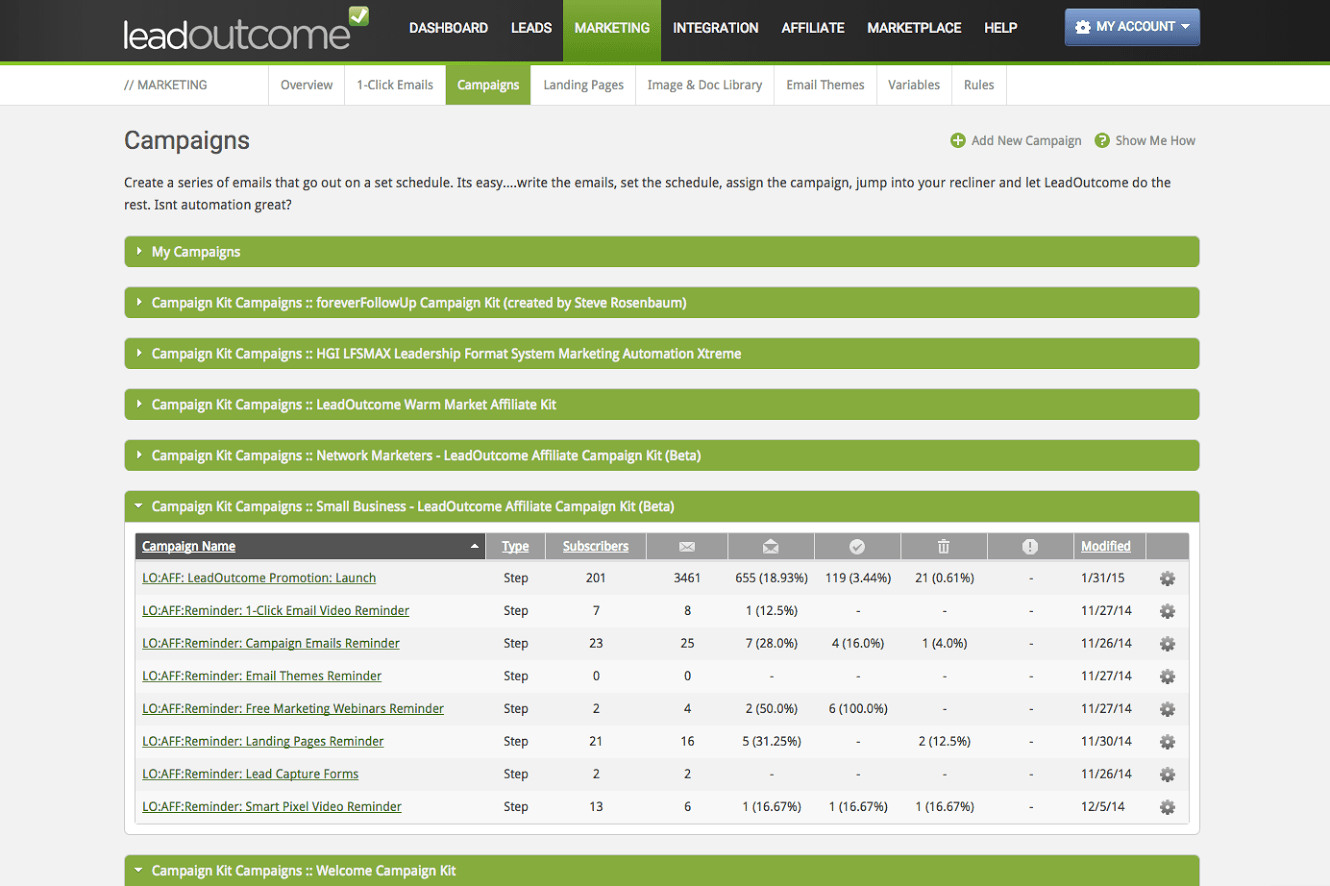Expand LeadOutcome Warm Market Affiliate Kit section
The height and width of the screenshot is (886, 1330).
pos(661,404)
